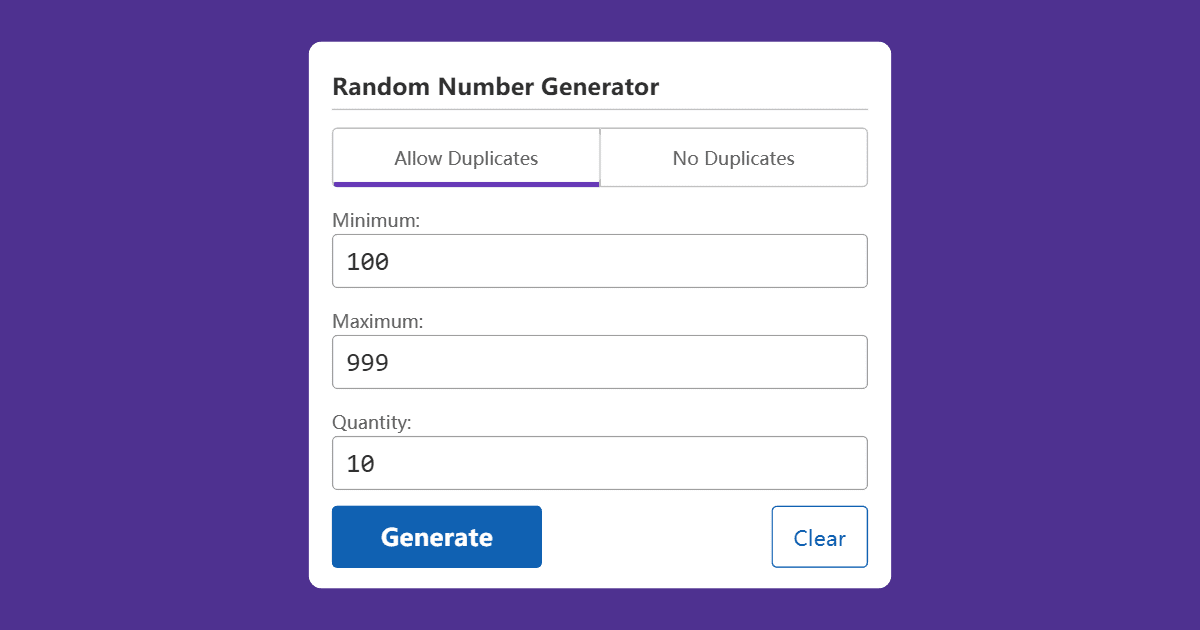Click the Maximum label
Viewport: 1200px width, 630px height.
378,321
